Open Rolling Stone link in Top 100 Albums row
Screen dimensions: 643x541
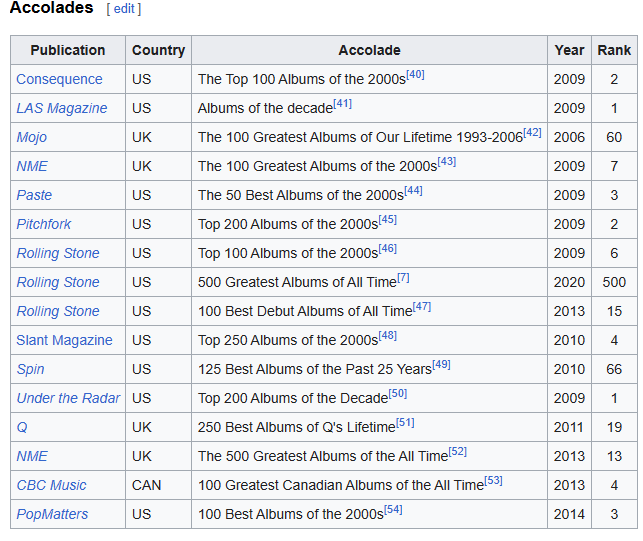click(58, 253)
